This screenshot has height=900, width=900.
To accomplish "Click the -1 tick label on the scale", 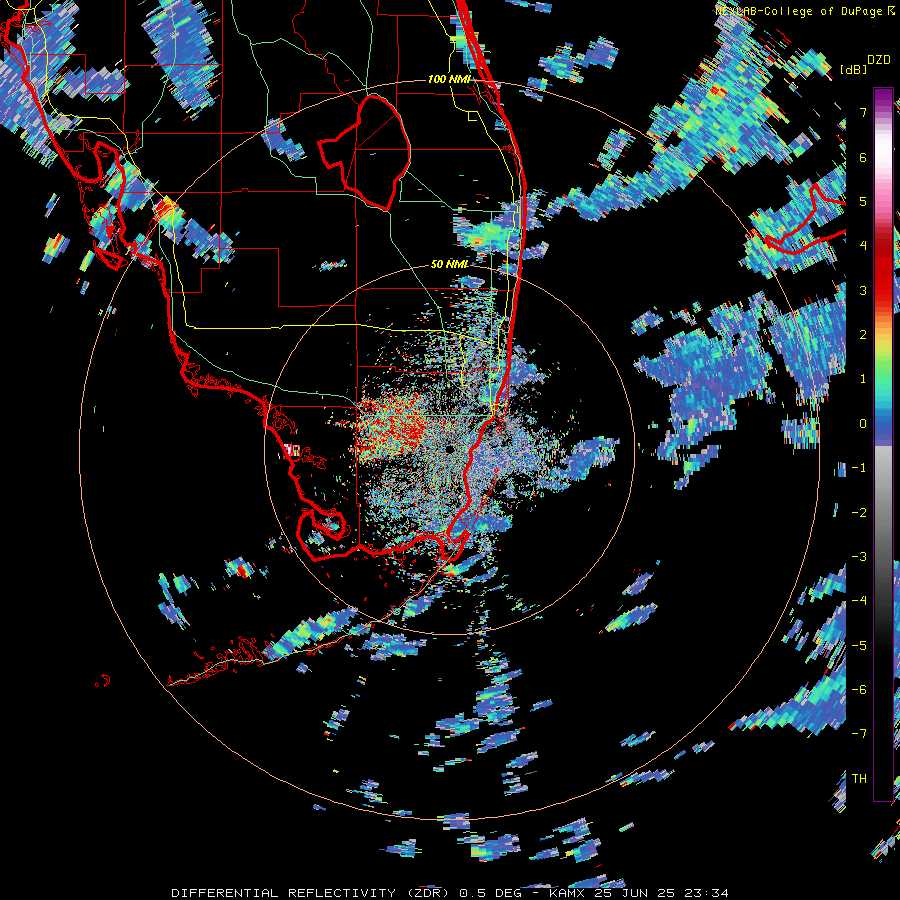I will coord(859,468).
